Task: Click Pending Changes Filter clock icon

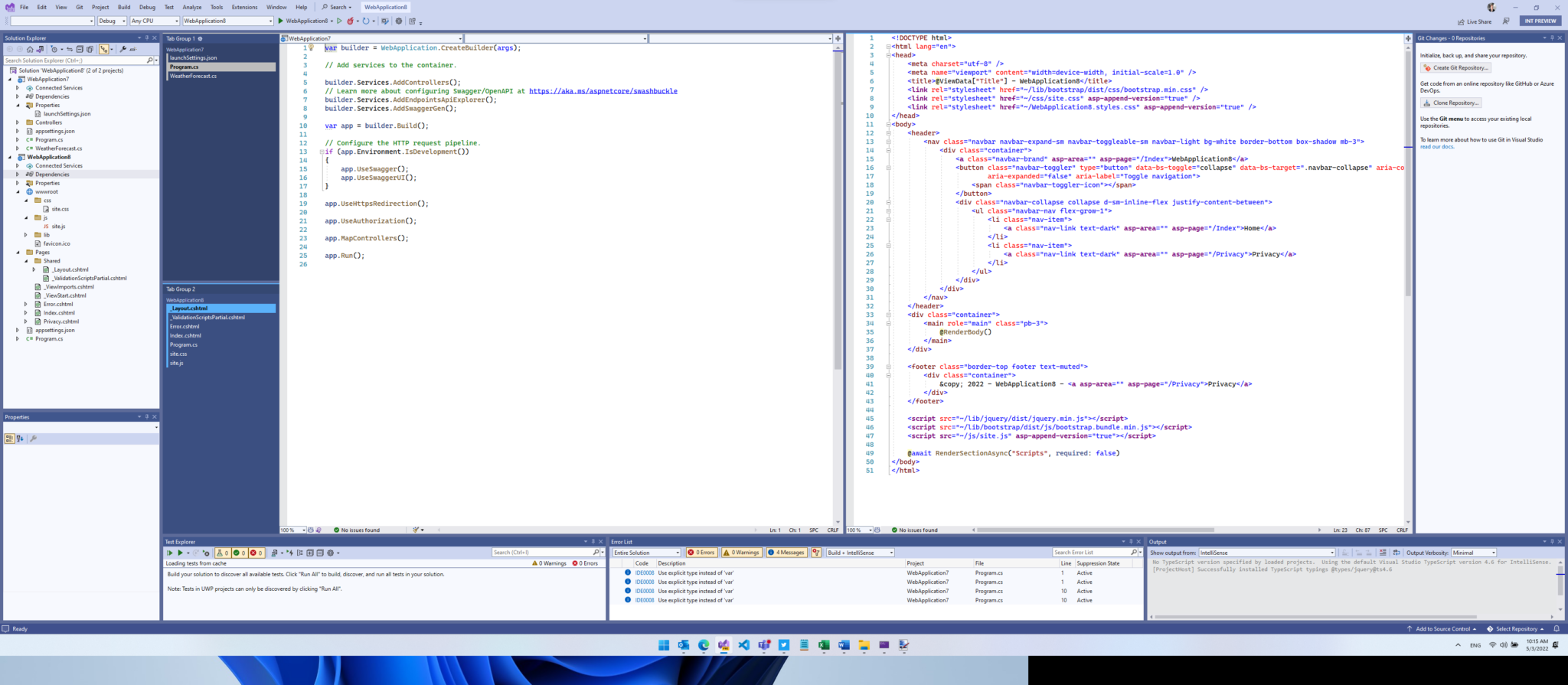Action: pos(54,49)
